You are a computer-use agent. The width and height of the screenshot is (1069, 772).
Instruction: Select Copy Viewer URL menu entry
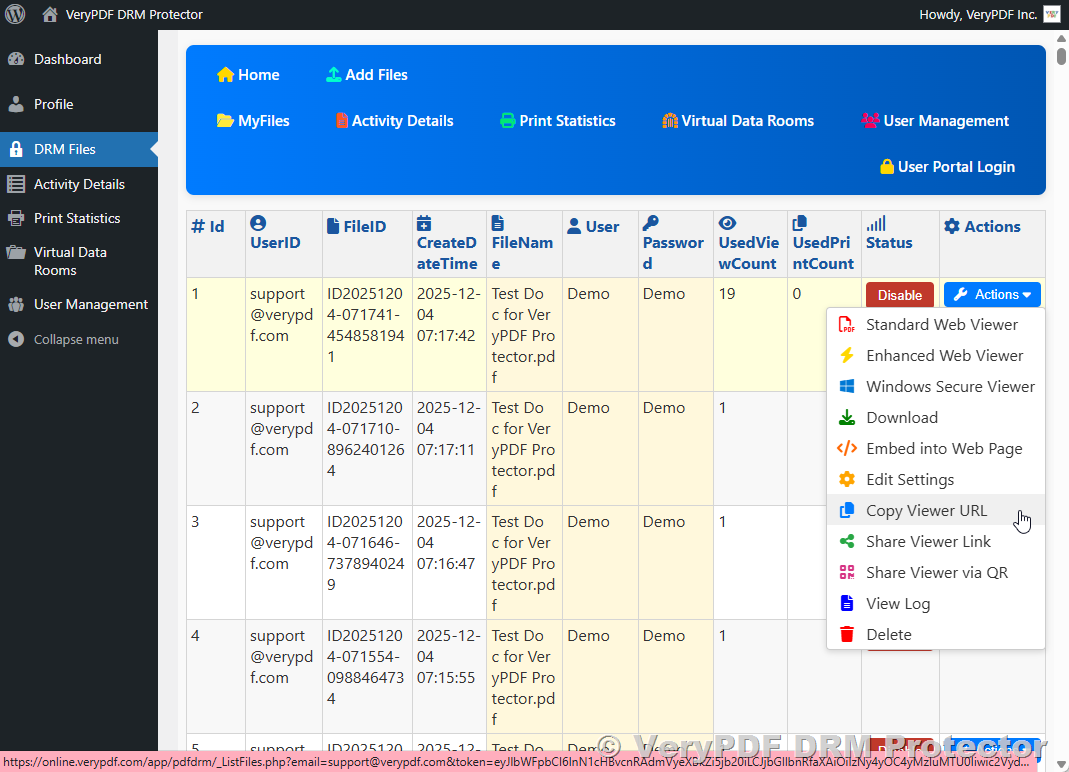(x=926, y=511)
